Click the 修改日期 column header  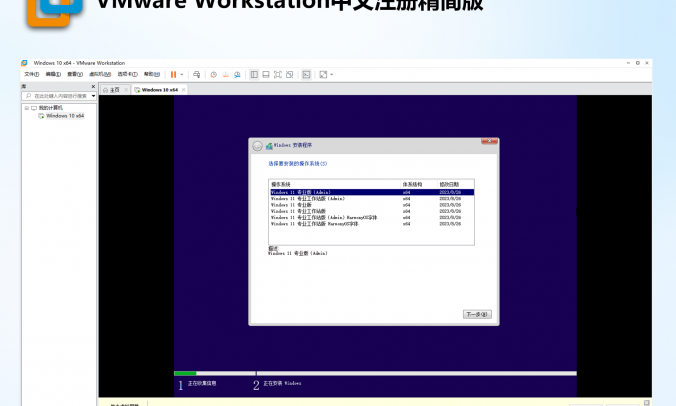[456, 184]
